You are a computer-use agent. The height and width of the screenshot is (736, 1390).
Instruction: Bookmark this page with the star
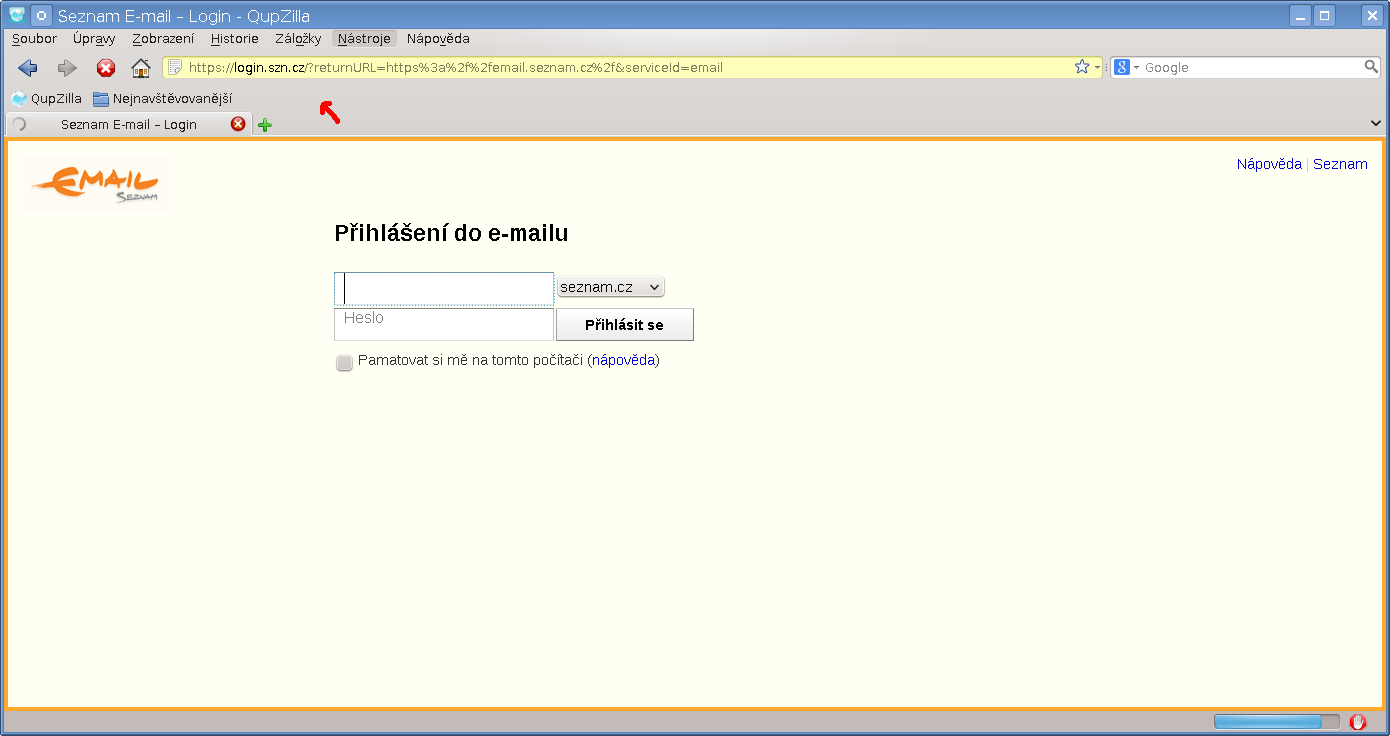(1081, 67)
